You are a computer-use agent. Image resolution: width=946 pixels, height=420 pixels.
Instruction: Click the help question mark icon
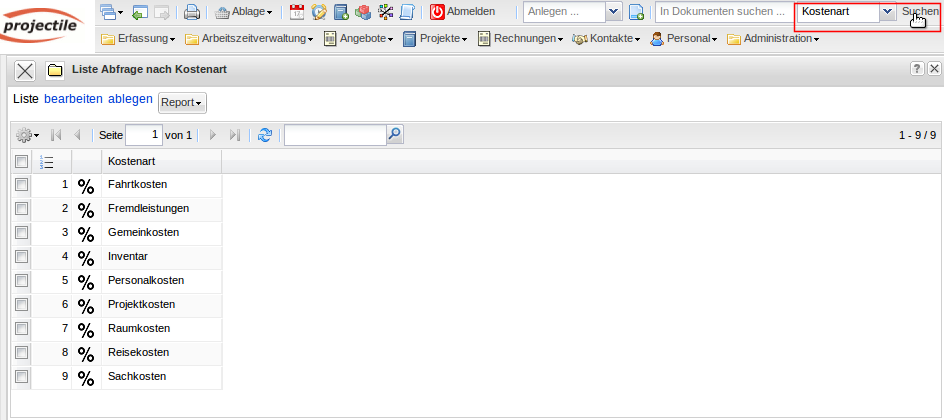pyautogui.click(x=917, y=68)
